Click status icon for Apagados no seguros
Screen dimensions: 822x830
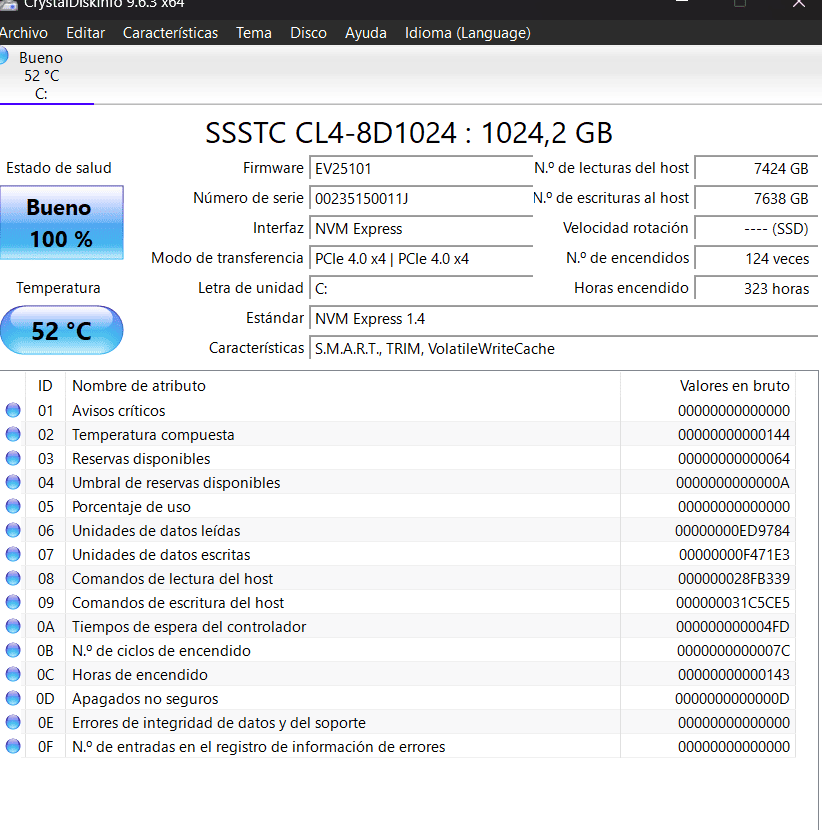coord(13,698)
